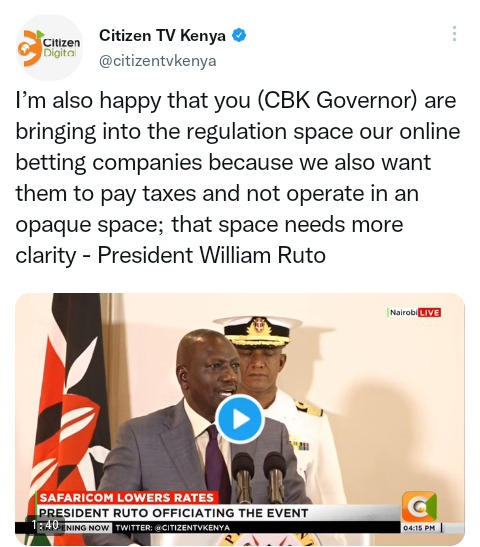Click the naval officer's white cap
The image size is (480, 547).
point(257,330)
